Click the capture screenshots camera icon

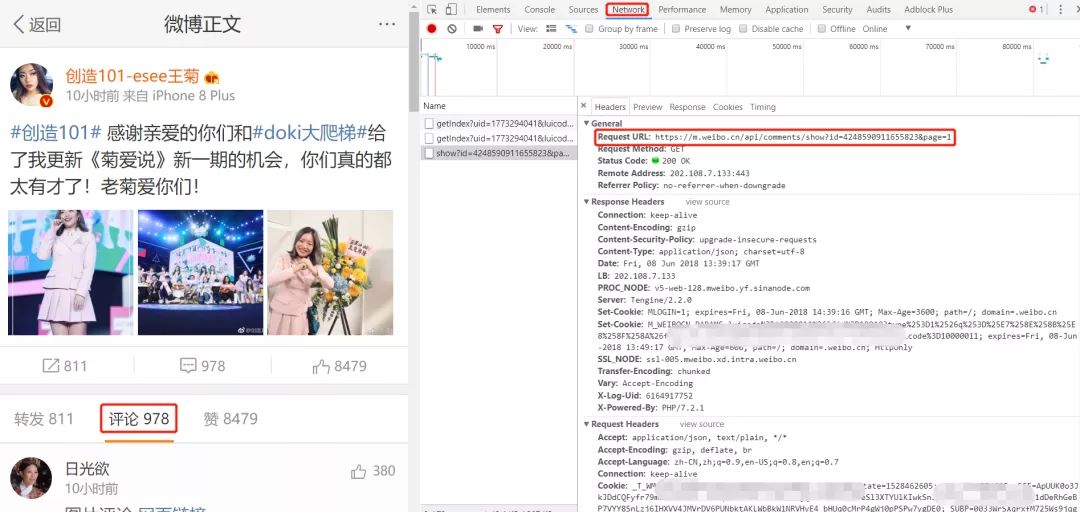click(x=478, y=29)
